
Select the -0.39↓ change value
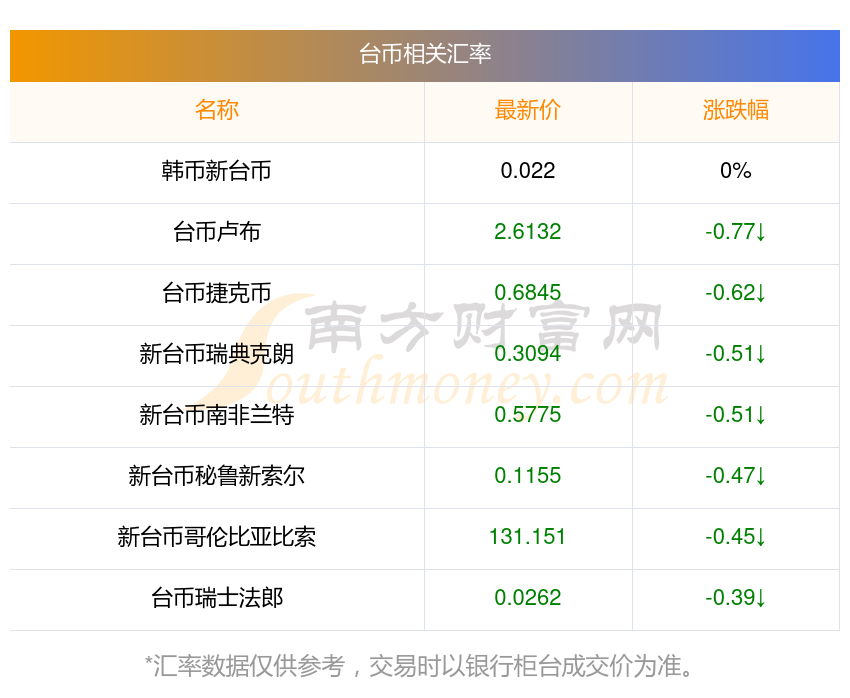click(736, 598)
